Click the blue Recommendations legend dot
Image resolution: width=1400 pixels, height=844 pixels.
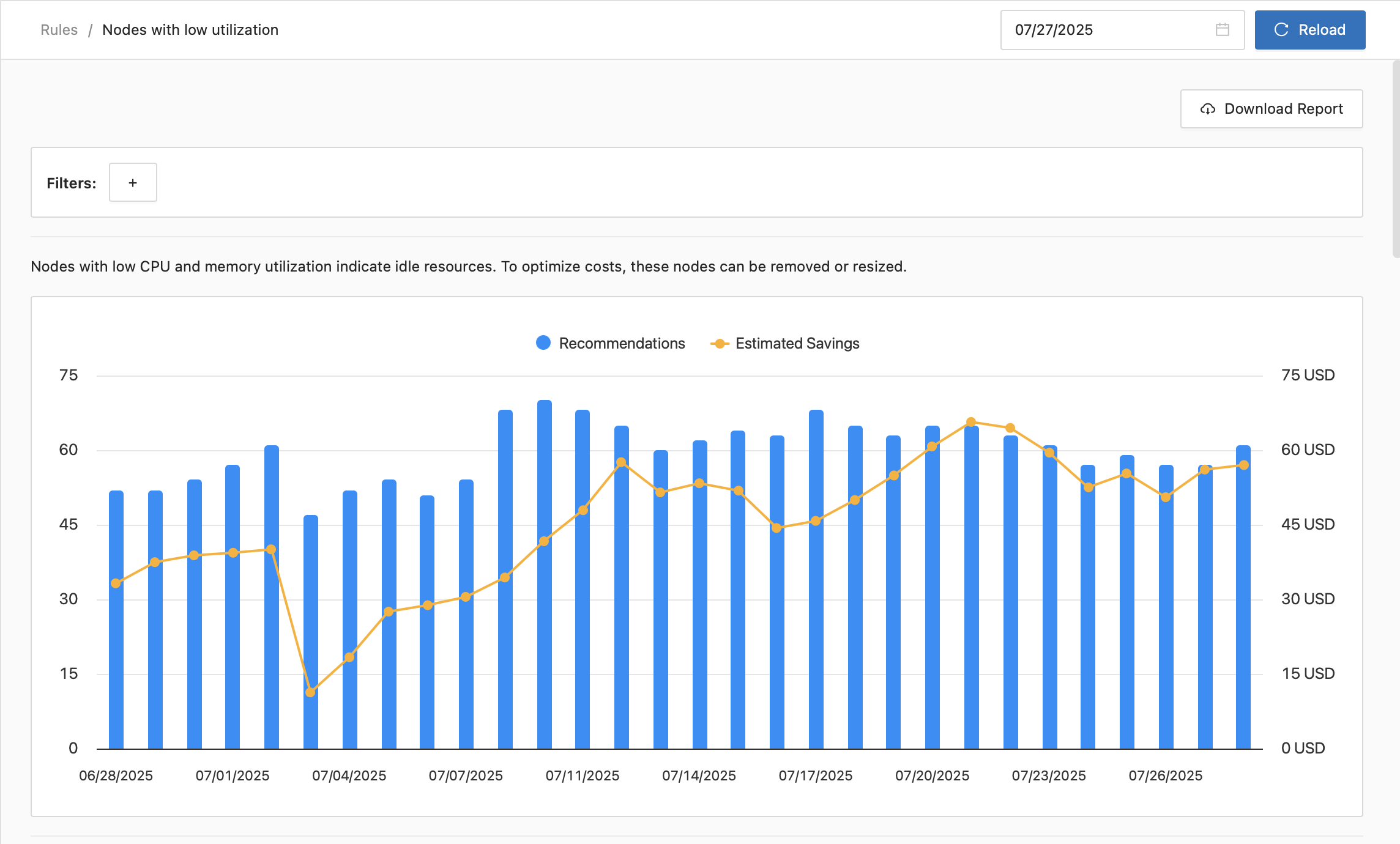click(x=543, y=343)
